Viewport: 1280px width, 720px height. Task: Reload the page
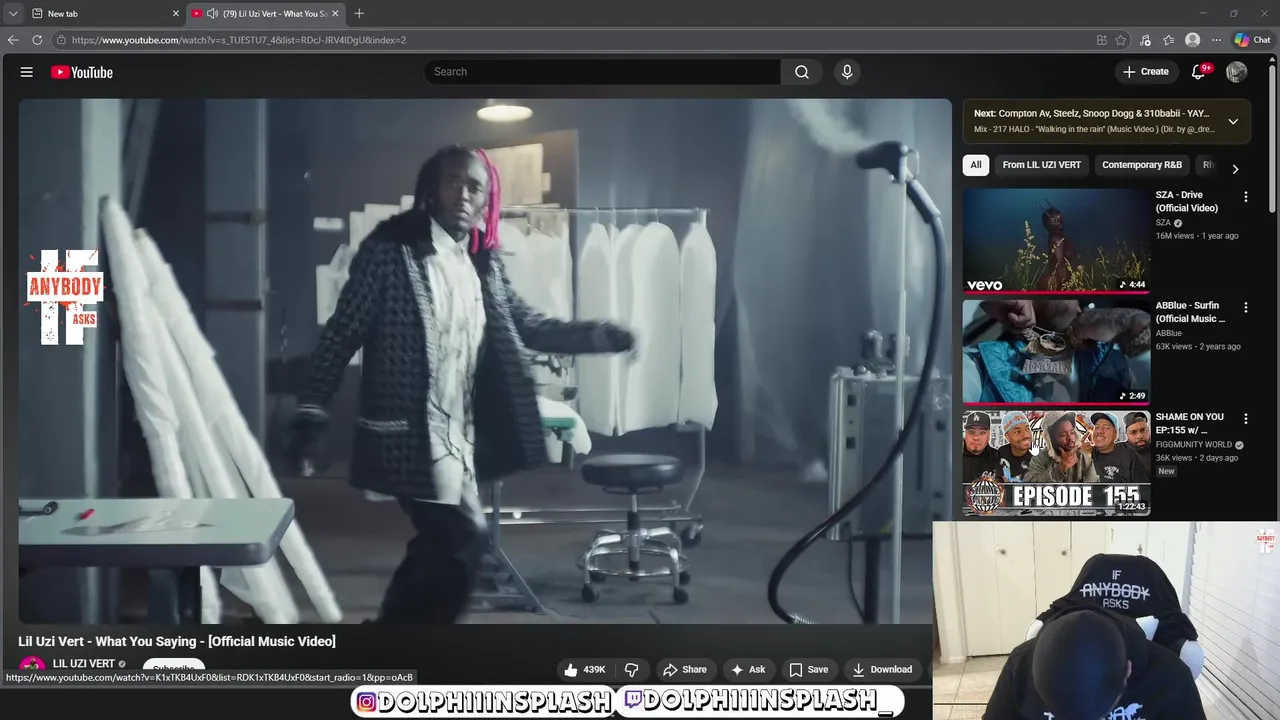[37, 40]
